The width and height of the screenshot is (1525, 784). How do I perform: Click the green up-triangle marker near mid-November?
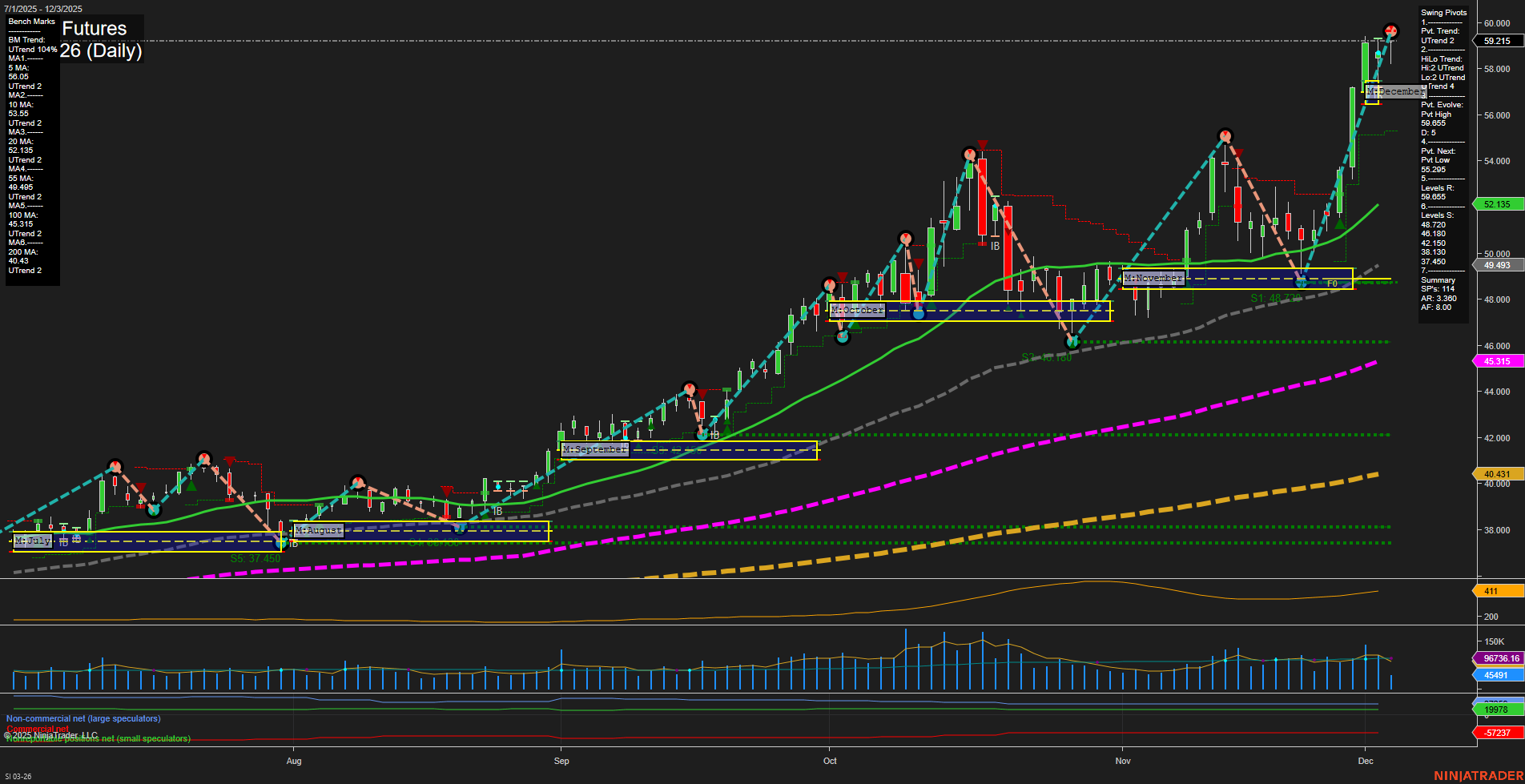tap(1340, 225)
